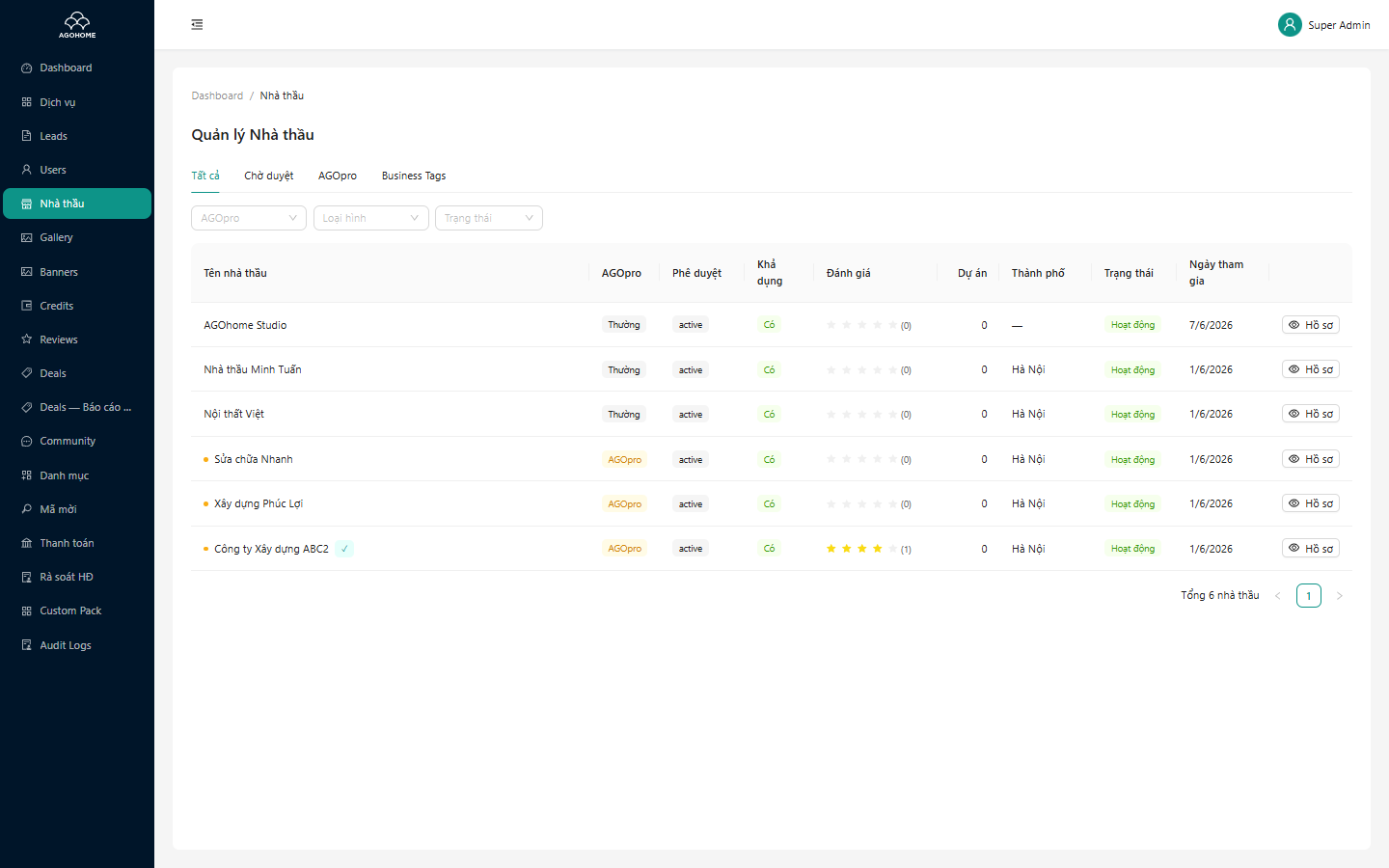Click the Thường tag in AGOhome Studio row
Screen dimensions: 1389x868
coord(624,325)
